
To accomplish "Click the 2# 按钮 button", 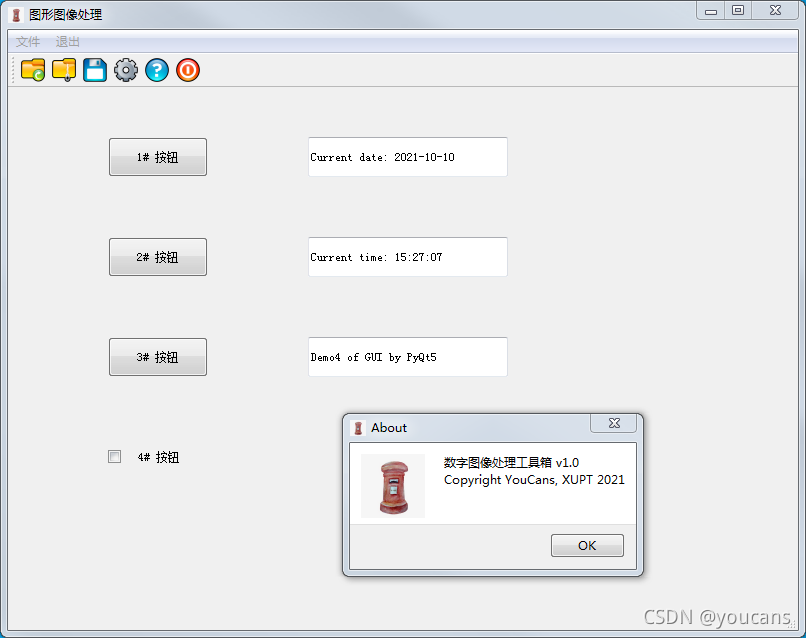I will [158, 257].
